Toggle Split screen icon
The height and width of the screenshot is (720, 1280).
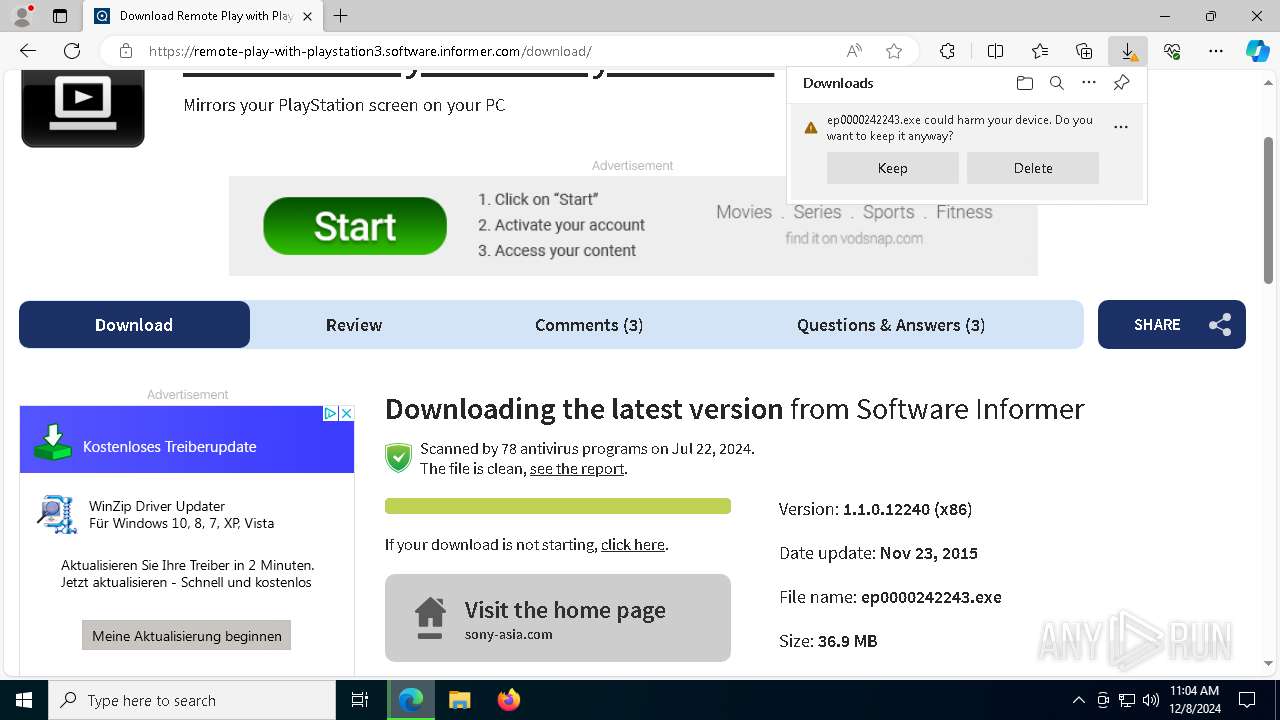click(995, 51)
